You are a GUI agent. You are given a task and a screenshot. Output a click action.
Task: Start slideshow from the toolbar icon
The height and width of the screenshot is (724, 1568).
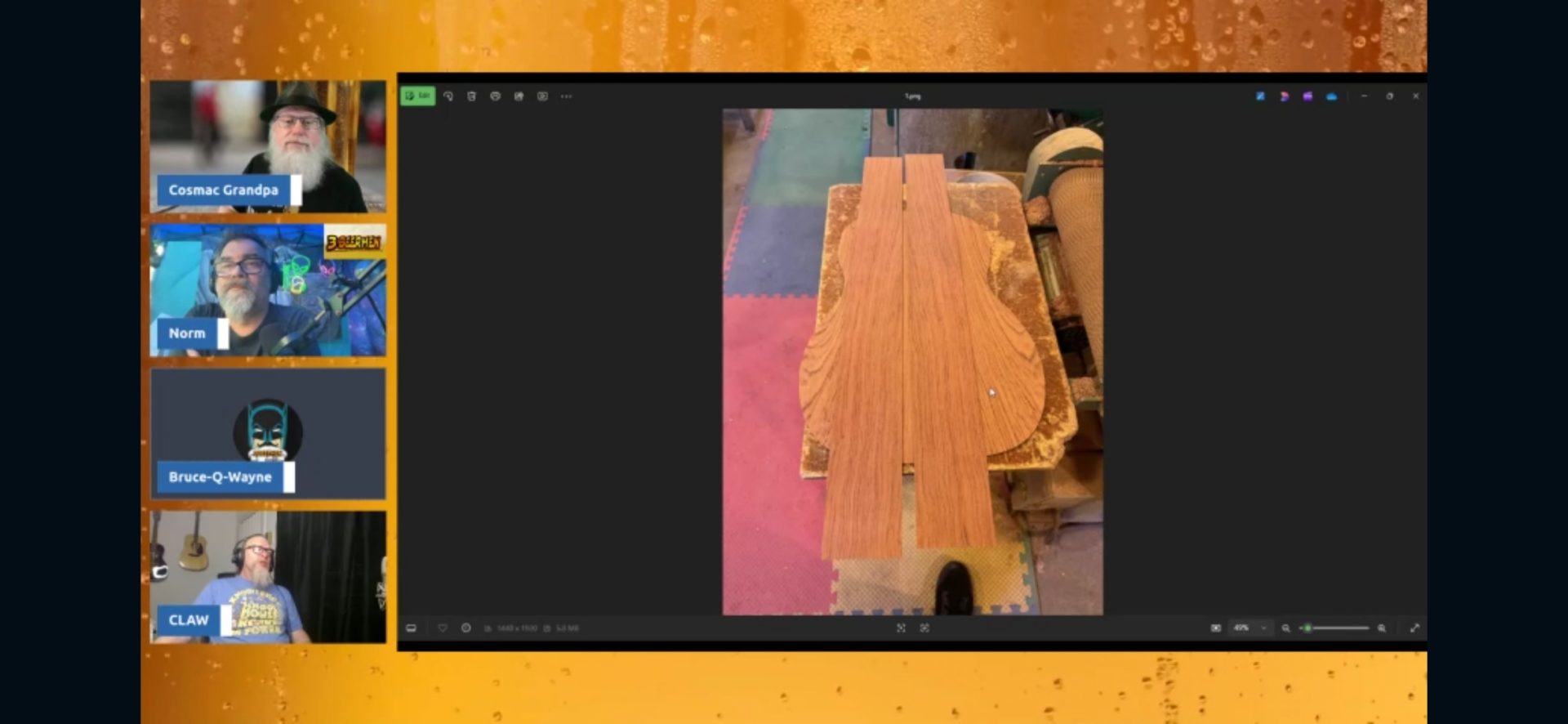point(542,96)
